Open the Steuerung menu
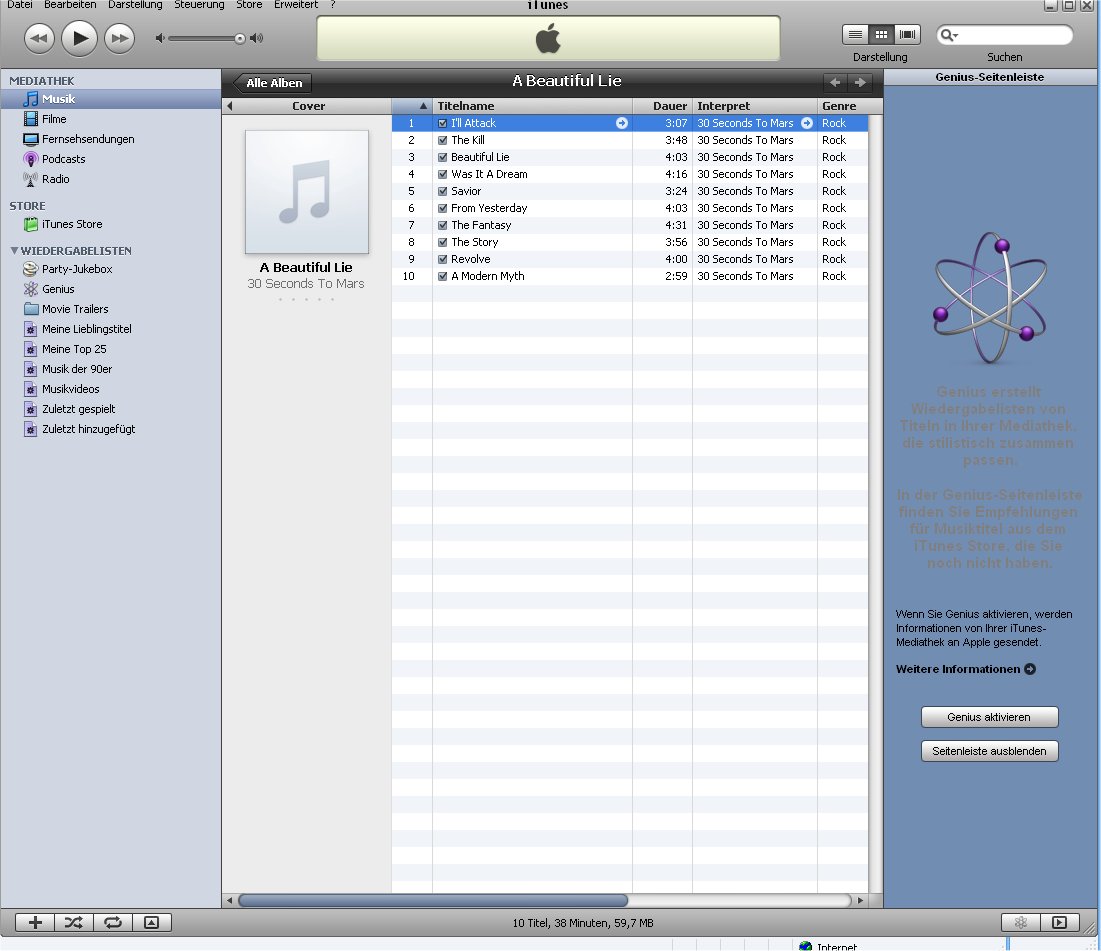Viewport: 1101px width, 951px height. tap(199, 5)
